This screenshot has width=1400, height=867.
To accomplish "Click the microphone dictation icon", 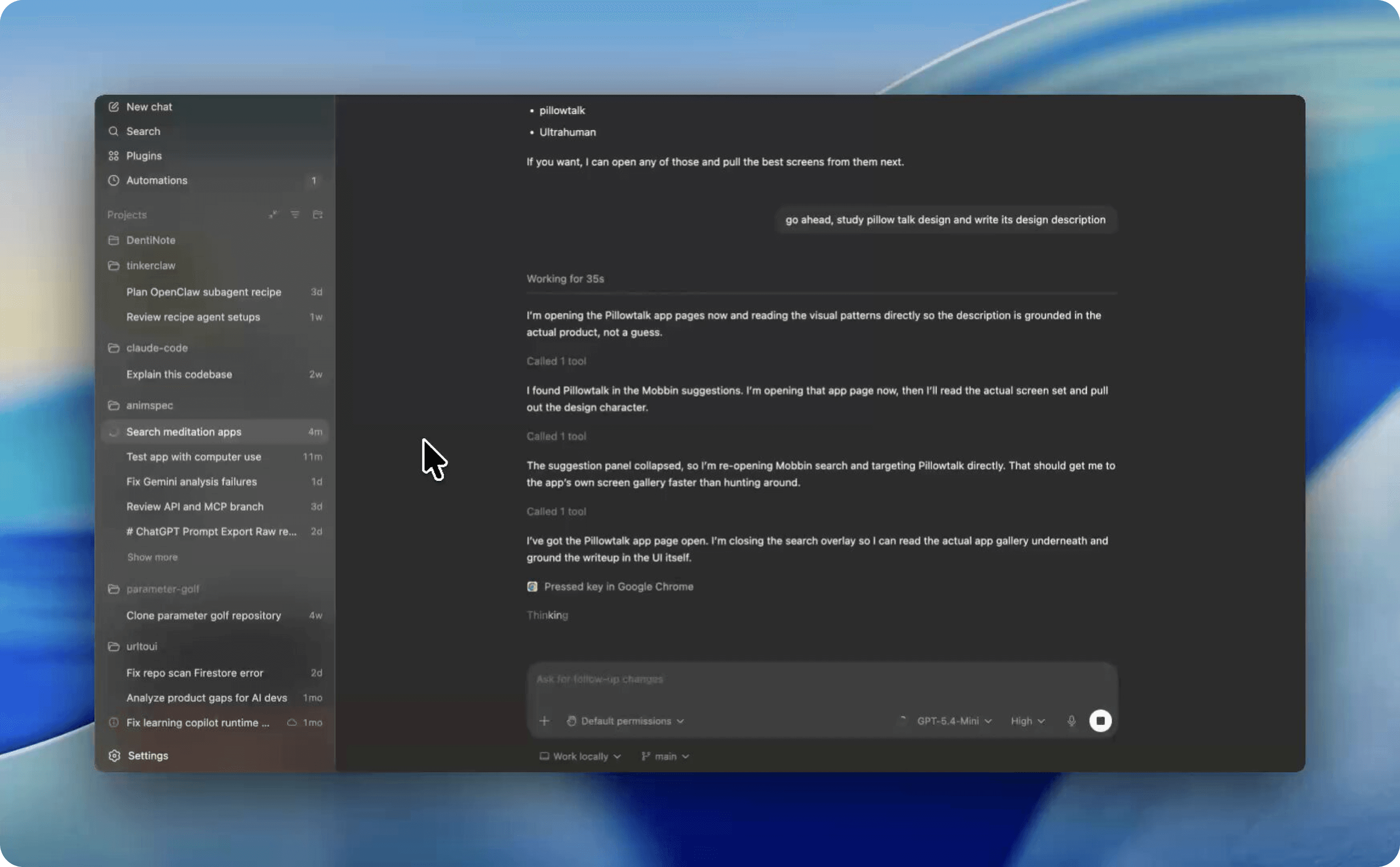I will click(1071, 721).
